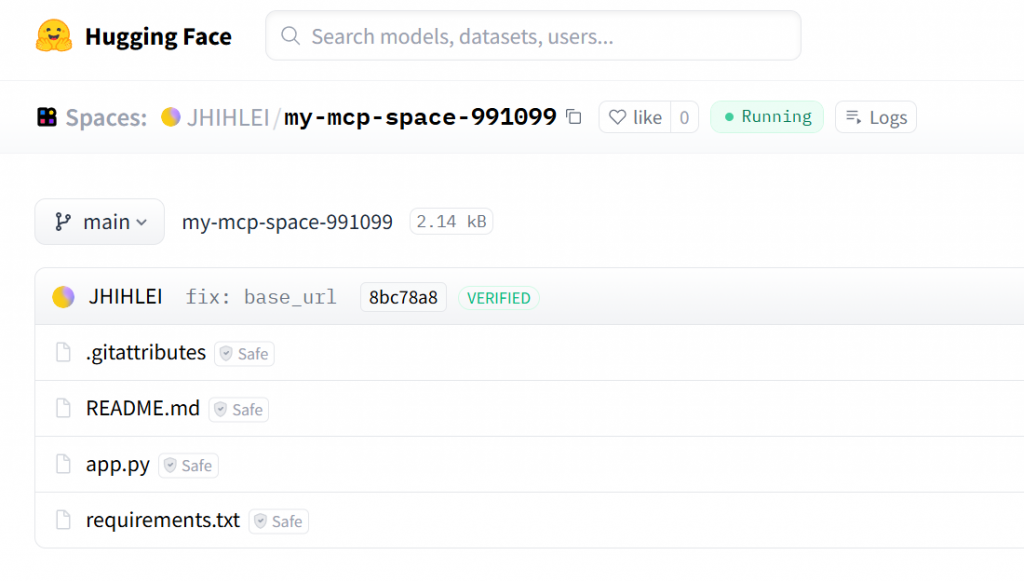Click the Running status badge
This screenshot has width=1024, height=582.
click(x=767, y=117)
